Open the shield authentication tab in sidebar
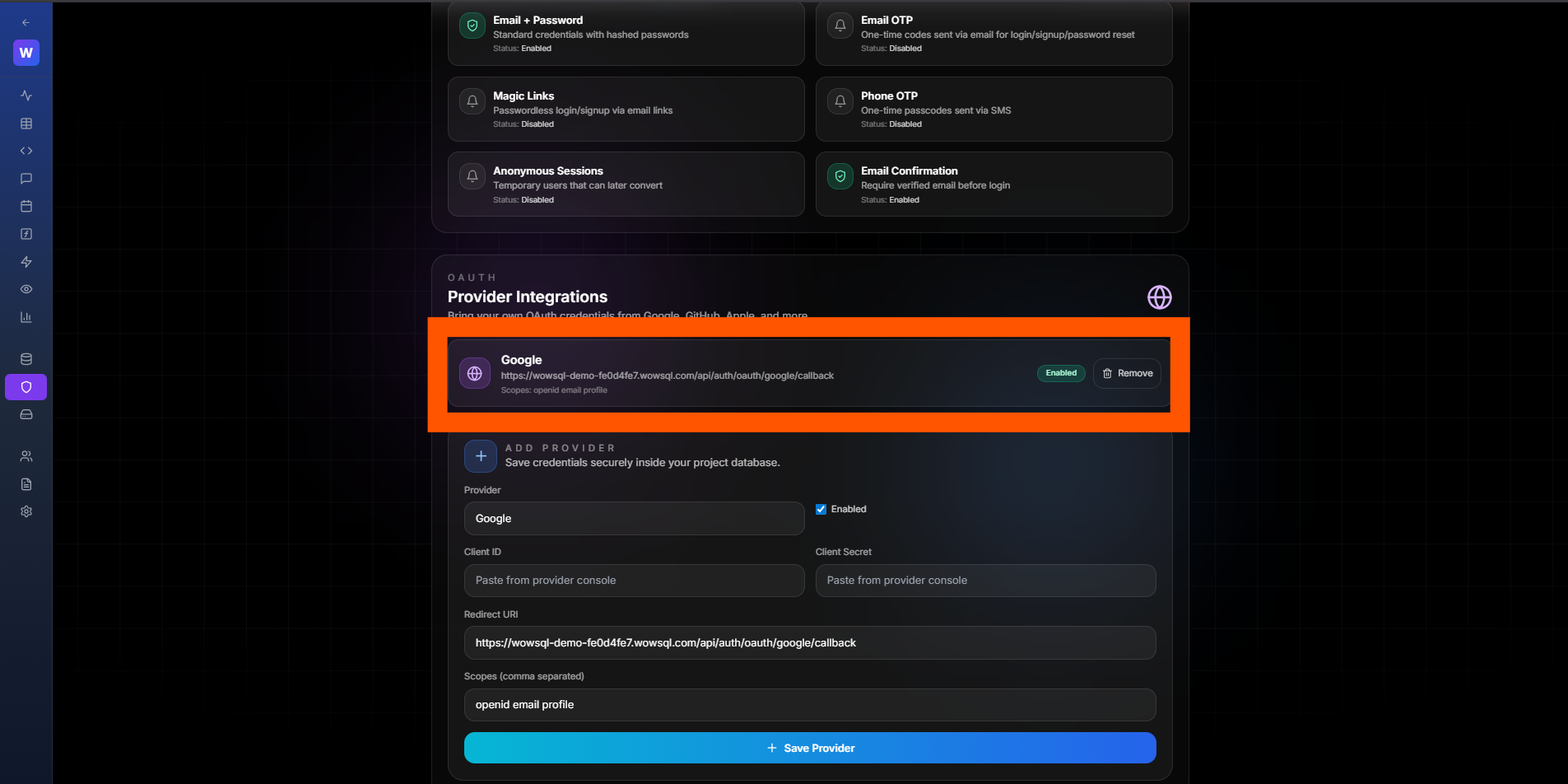The width and height of the screenshot is (1568, 784). 26,387
